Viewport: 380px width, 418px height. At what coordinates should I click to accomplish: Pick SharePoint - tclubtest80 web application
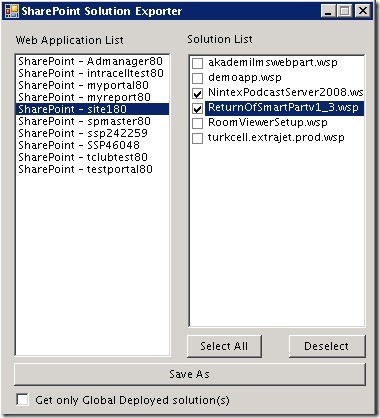pos(92,157)
